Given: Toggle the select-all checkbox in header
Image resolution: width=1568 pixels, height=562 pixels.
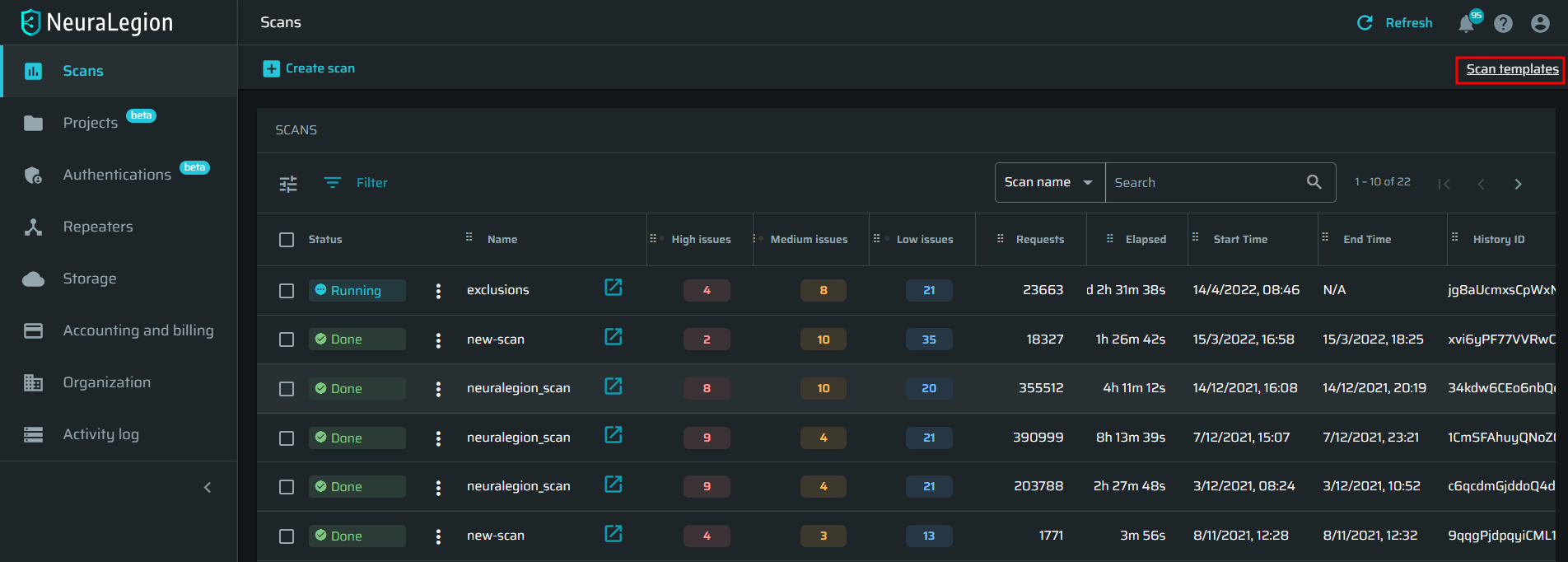Looking at the screenshot, I should point(287,240).
